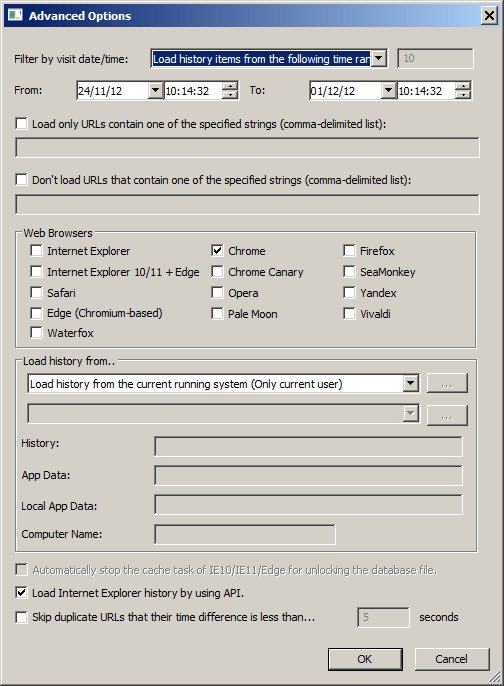Increase To time with up spinner
The image size is (504, 686).
(463, 86)
